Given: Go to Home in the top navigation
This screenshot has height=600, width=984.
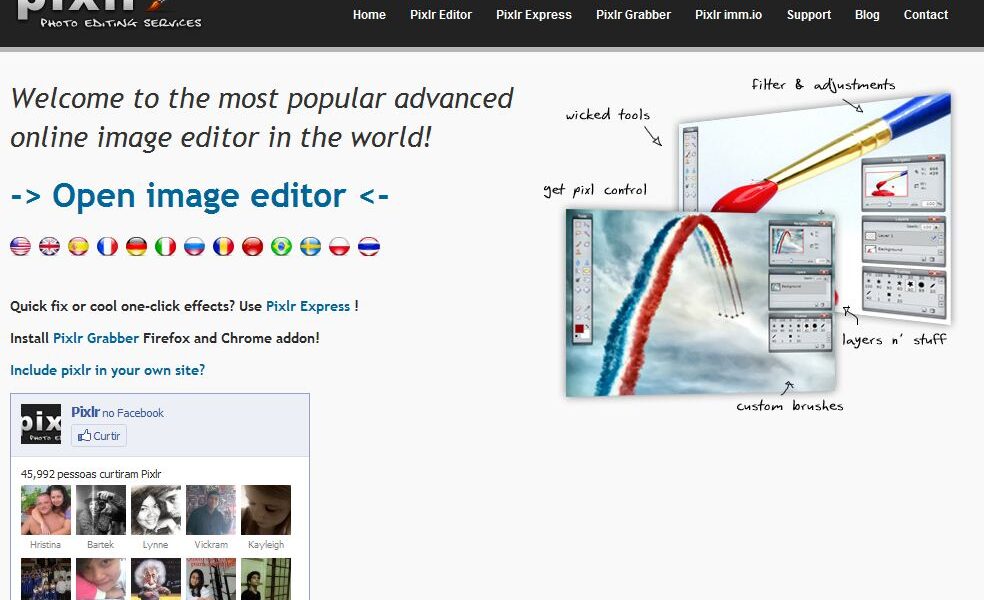Looking at the screenshot, I should coord(369,14).
